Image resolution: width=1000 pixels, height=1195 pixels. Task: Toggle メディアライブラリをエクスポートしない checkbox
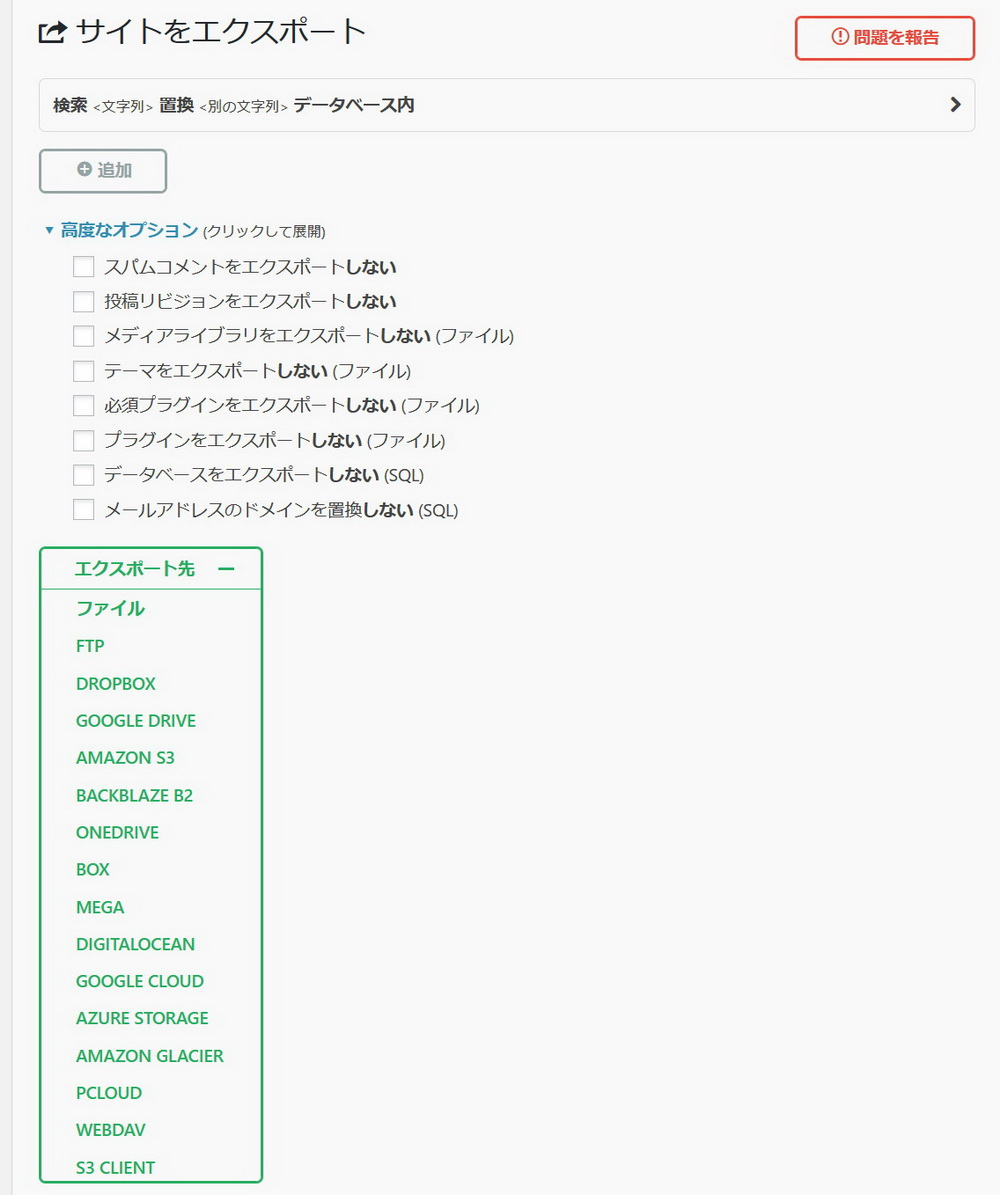click(84, 336)
